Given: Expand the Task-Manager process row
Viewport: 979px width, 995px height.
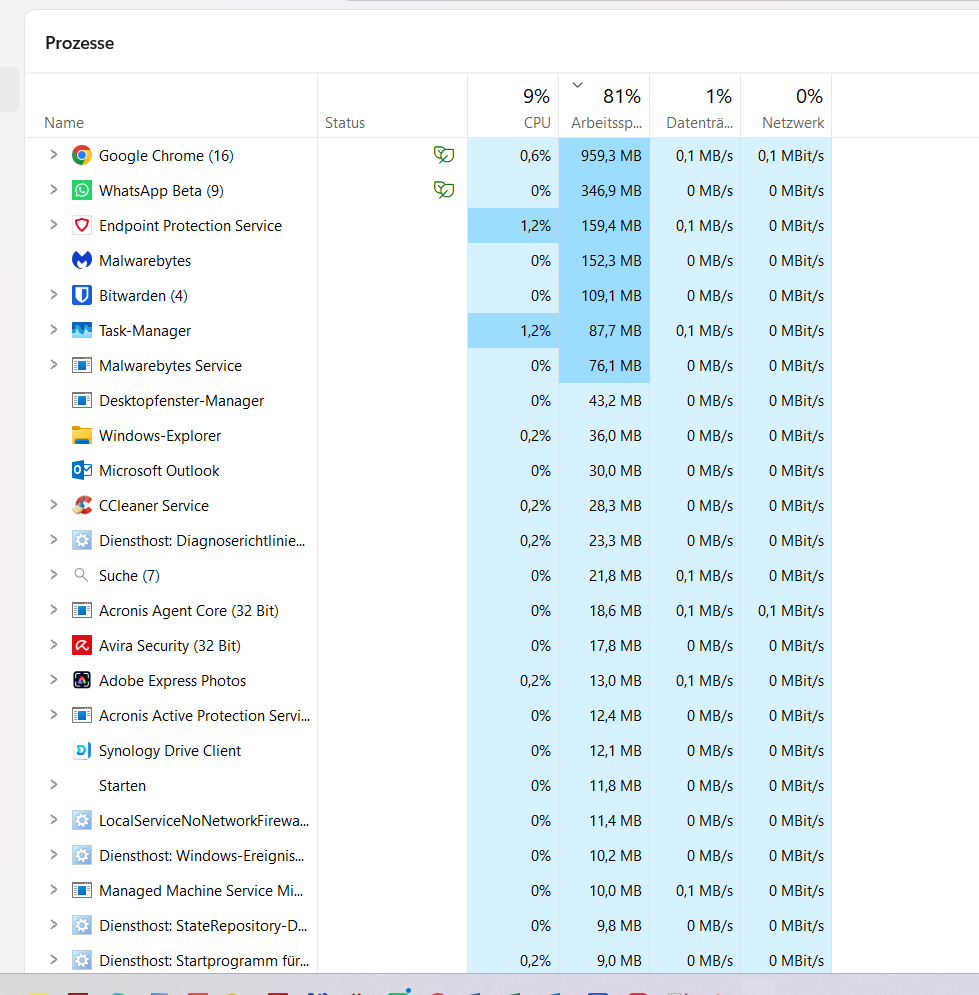Looking at the screenshot, I should click(54, 329).
